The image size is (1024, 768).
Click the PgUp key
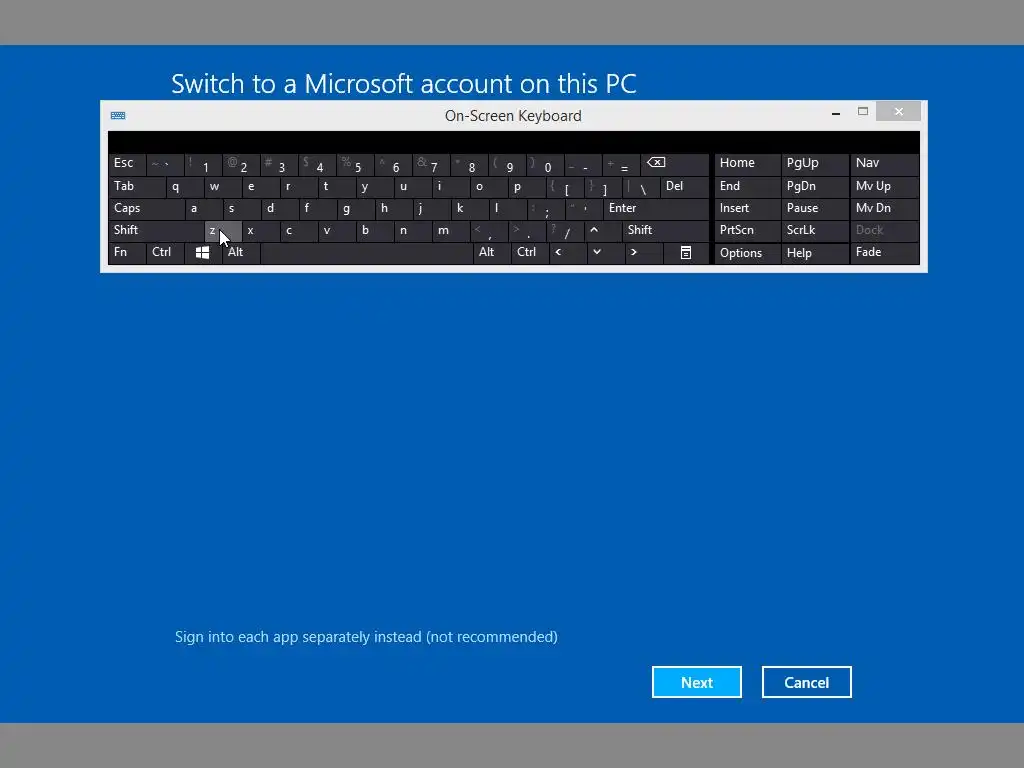(815, 164)
